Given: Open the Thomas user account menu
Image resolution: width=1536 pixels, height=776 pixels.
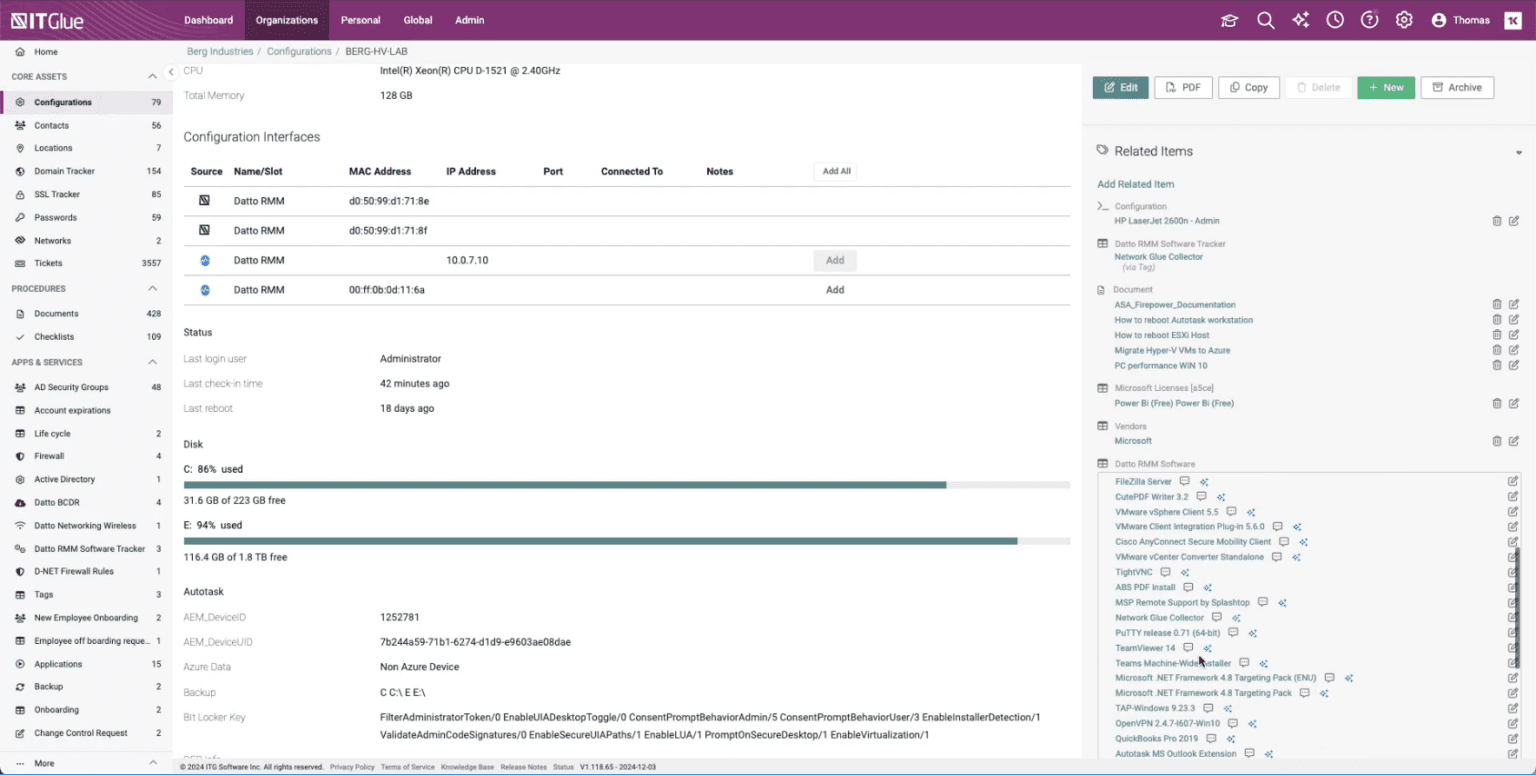Looking at the screenshot, I should 1461,20.
